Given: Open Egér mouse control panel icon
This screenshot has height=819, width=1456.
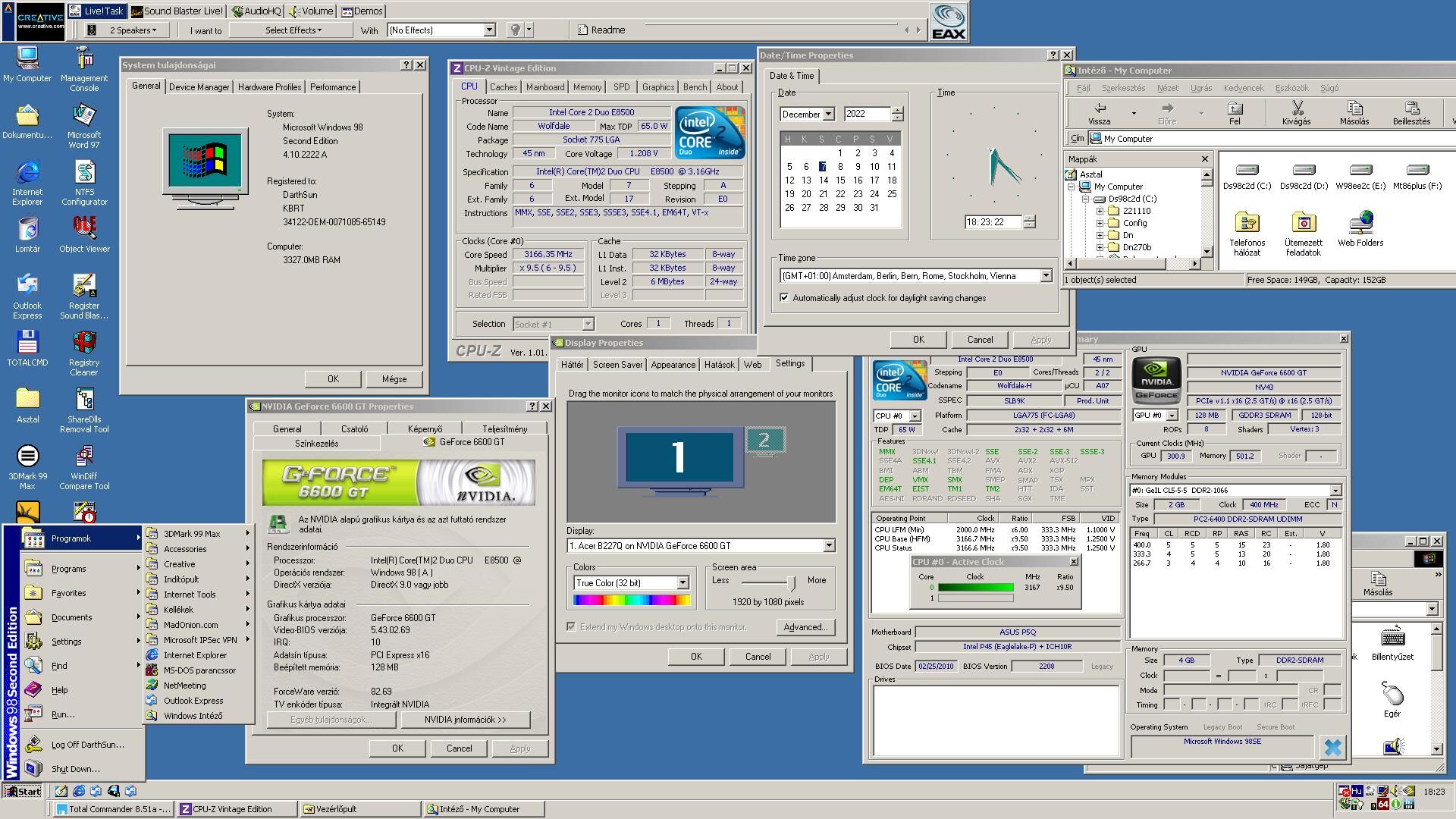Looking at the screenshot, I should pos(1392,699).
